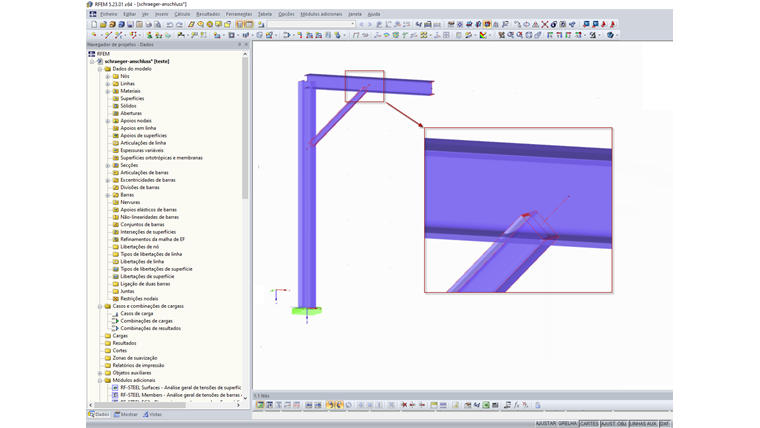Expand the Apoios nodais tree node

click(108, 121)
